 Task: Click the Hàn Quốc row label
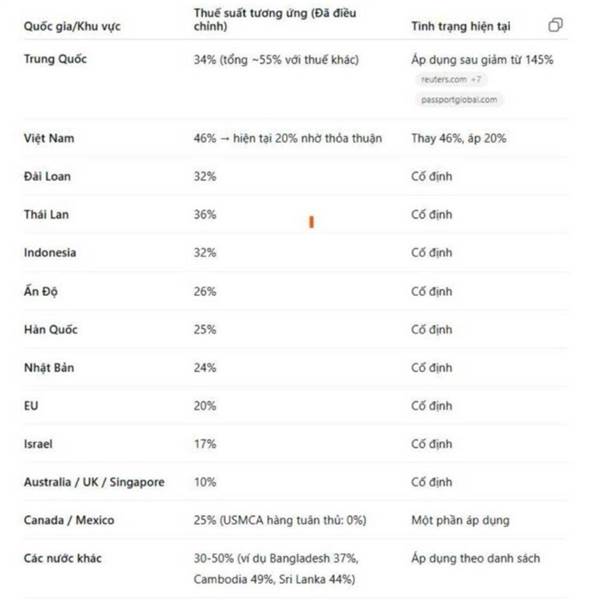pos(51,329)
